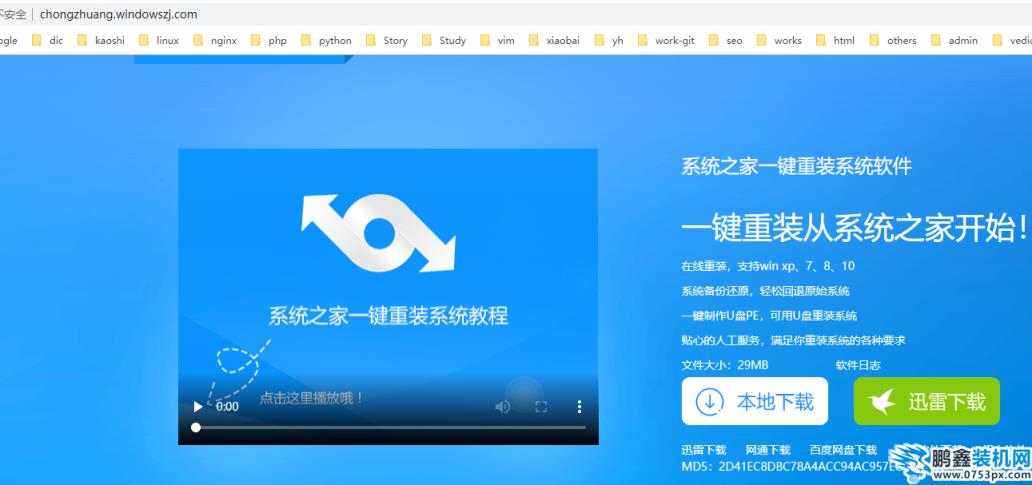Open the admin bookmark folder

(x=954, y=40)
